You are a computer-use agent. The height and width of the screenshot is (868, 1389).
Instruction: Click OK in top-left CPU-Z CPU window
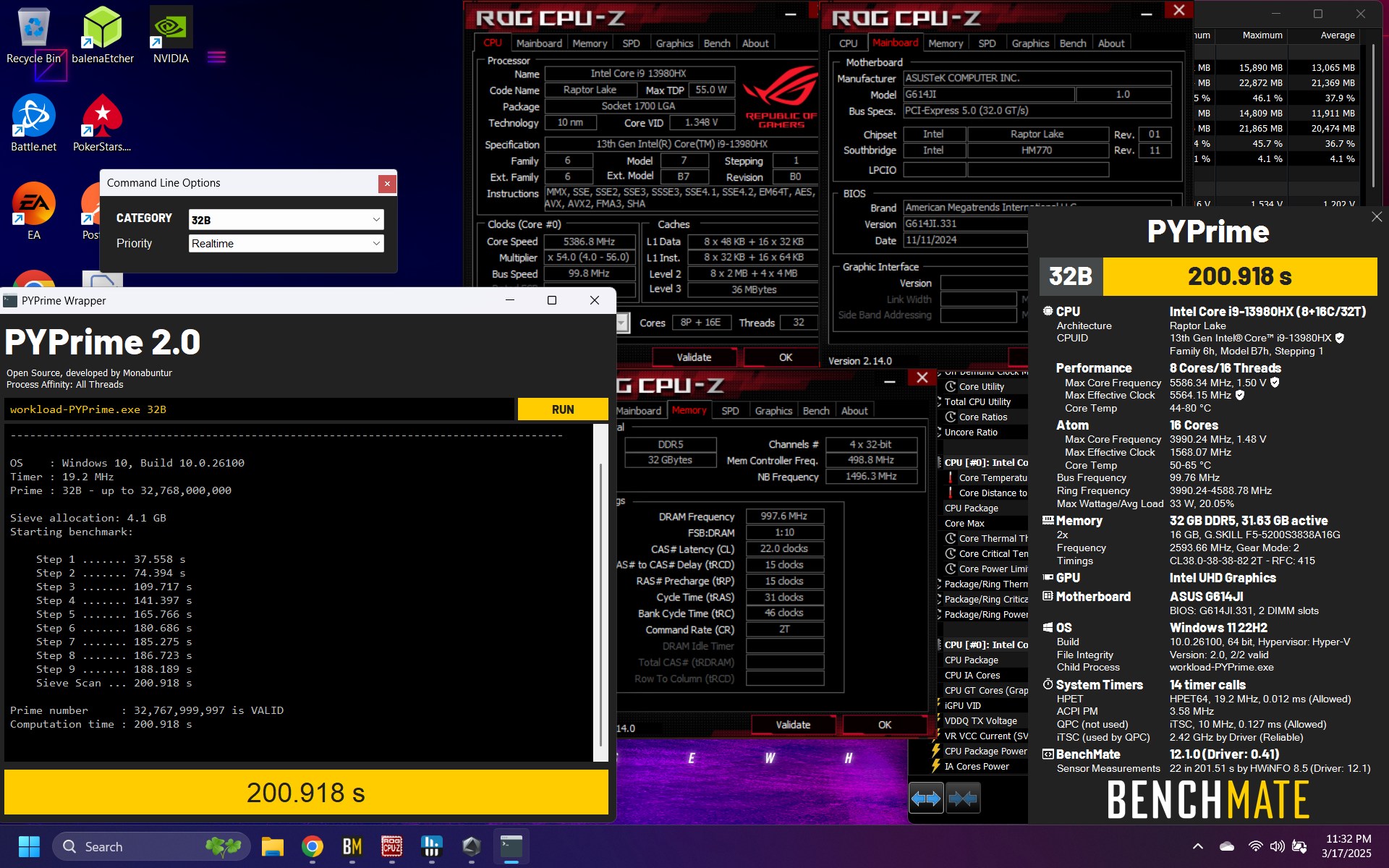[786, 357]
